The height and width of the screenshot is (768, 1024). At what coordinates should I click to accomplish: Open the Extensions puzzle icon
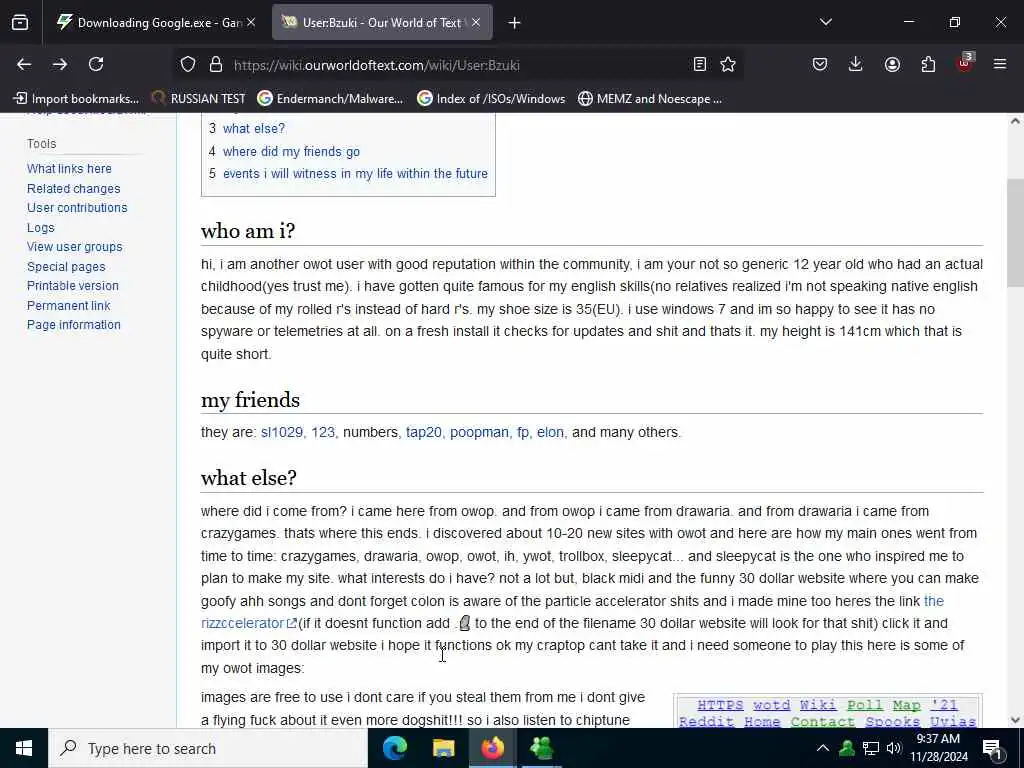(928, 65)
